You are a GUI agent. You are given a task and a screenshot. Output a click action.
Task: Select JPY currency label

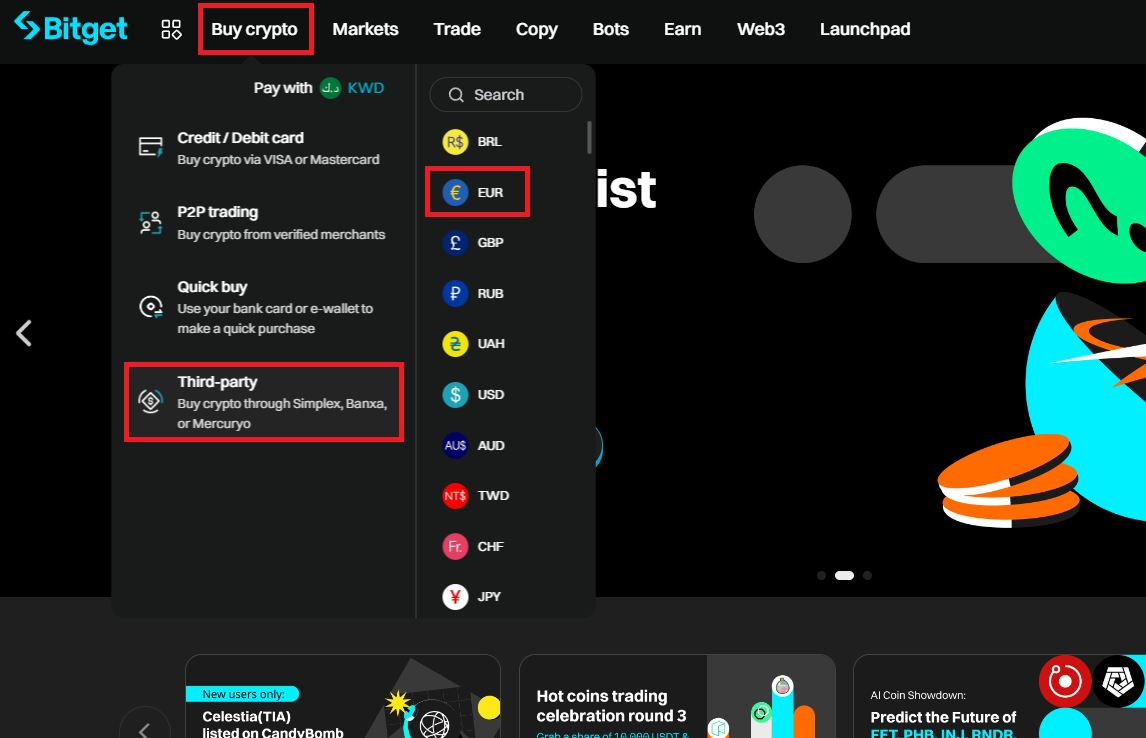(x=489, y=597)
